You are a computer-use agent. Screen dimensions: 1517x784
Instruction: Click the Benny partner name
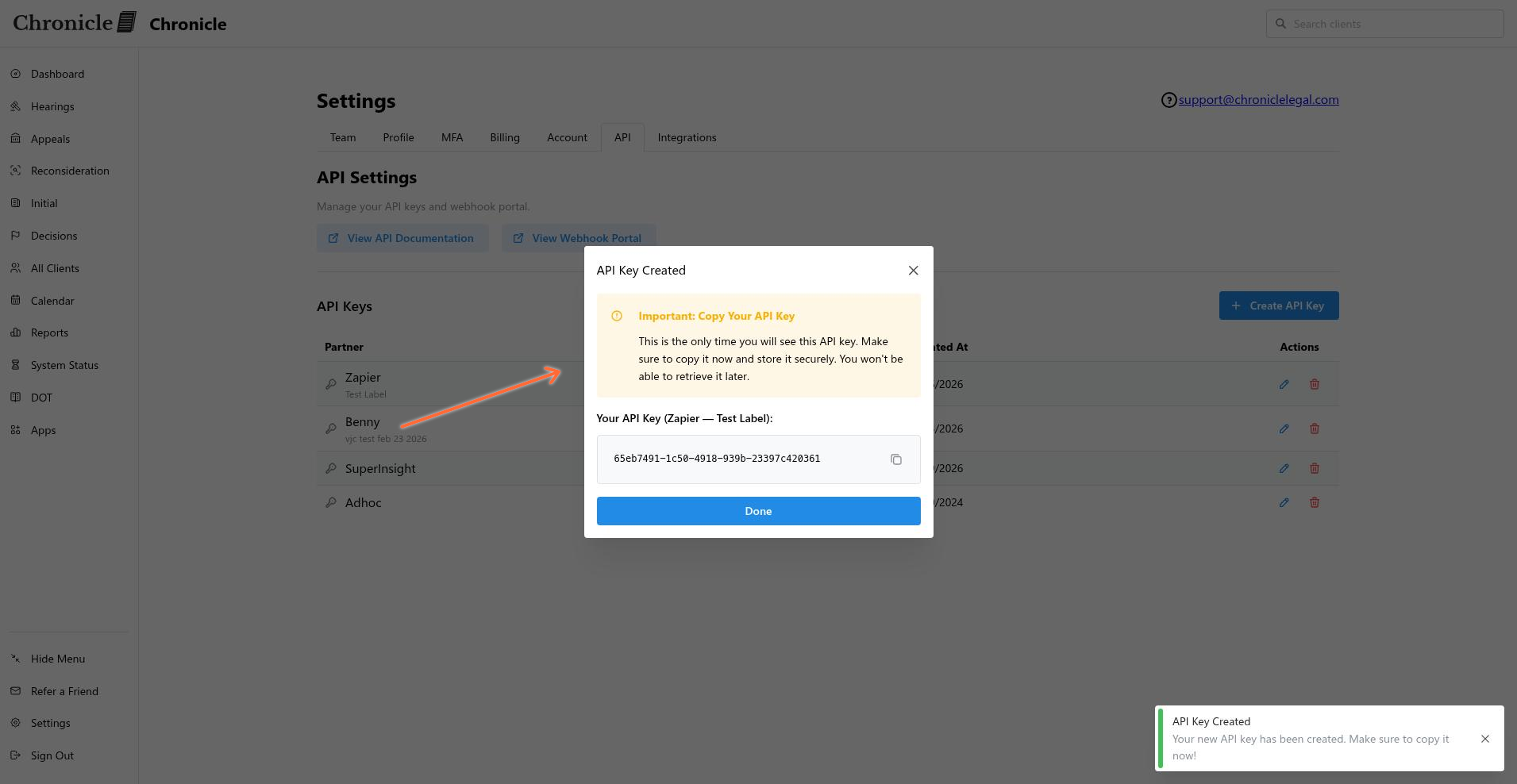click(x=362, y=422)
